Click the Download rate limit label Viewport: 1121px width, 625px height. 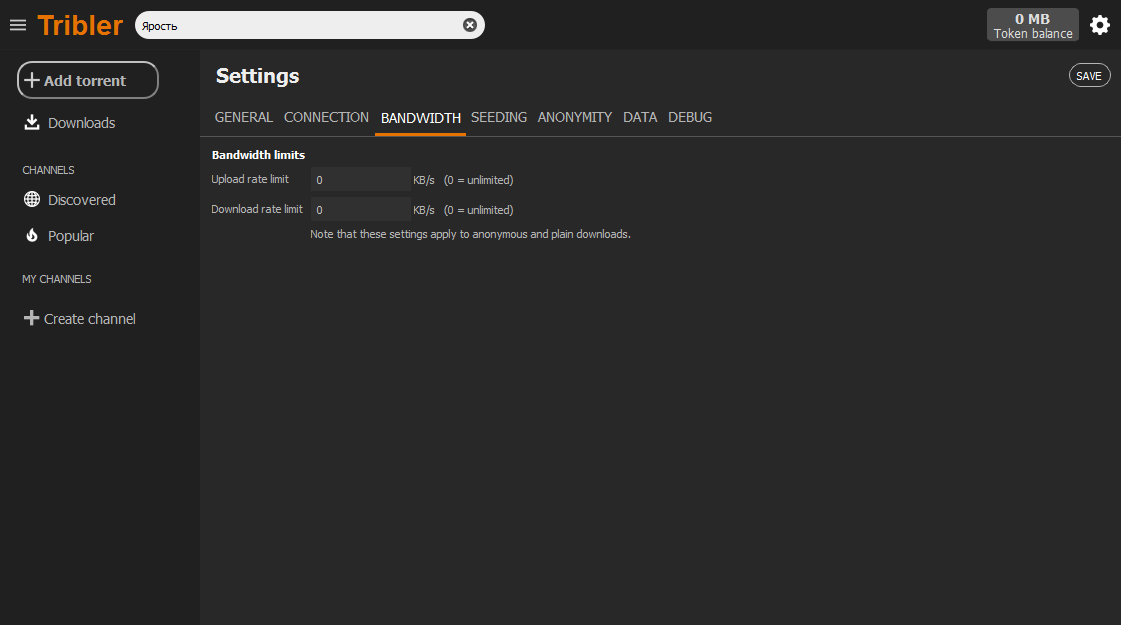click(x=257, y=210)
